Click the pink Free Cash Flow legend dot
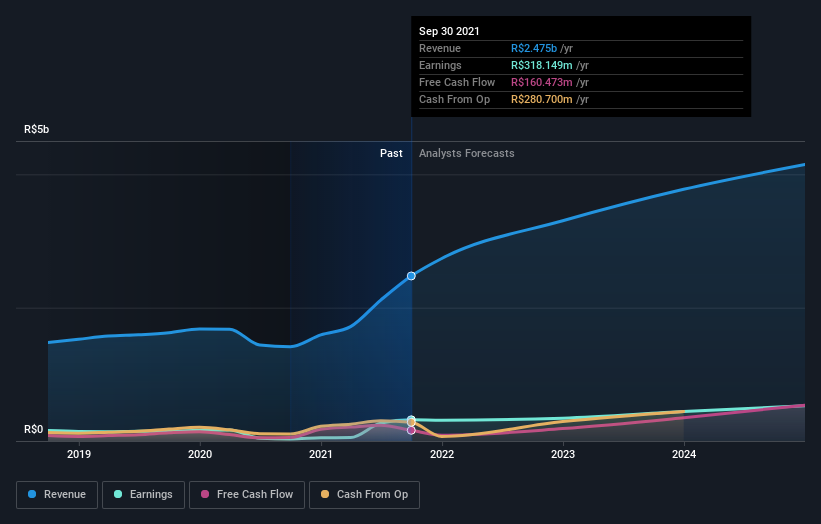Screen dimensions: 821x524 (205, 494)
